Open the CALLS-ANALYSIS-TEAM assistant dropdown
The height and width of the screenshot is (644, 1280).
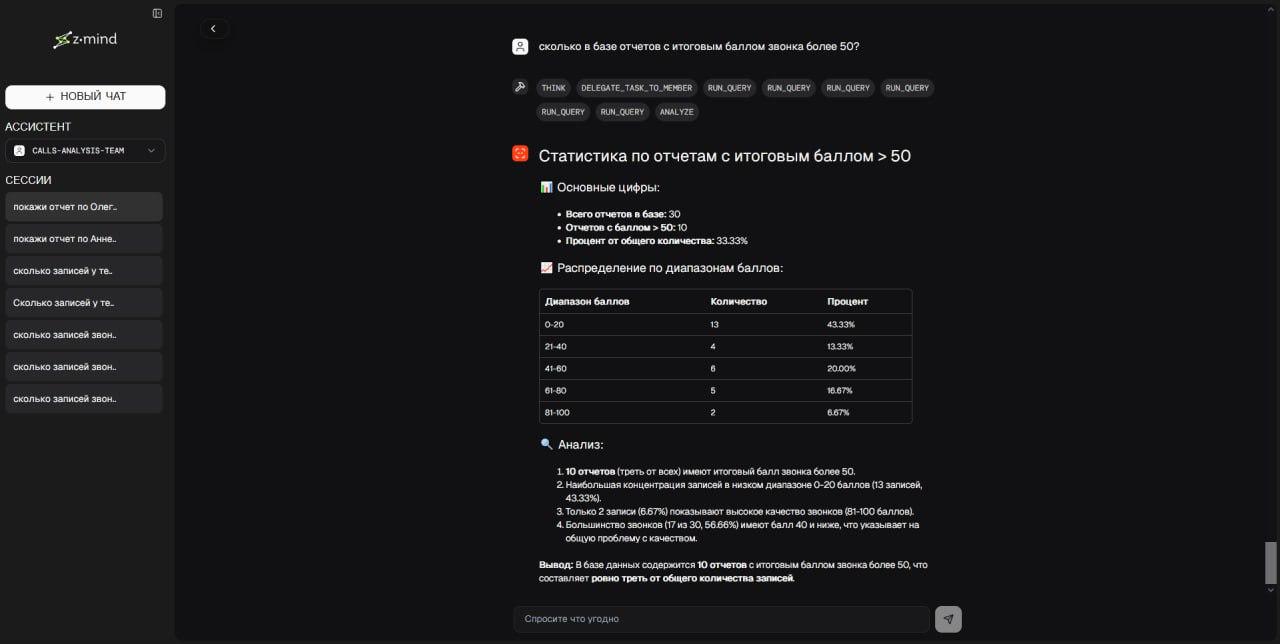[x=85, y=151]
